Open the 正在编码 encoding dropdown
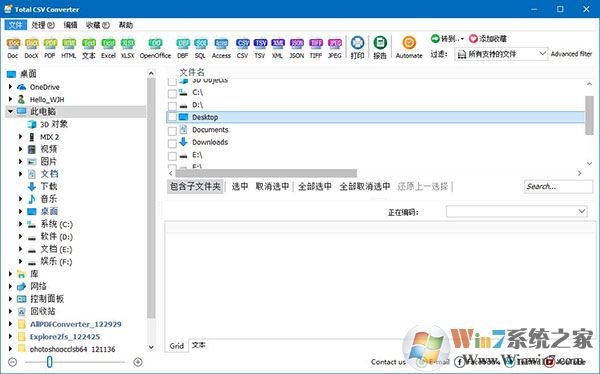Screen dimensions: 600x374 (x=517, y=211)
